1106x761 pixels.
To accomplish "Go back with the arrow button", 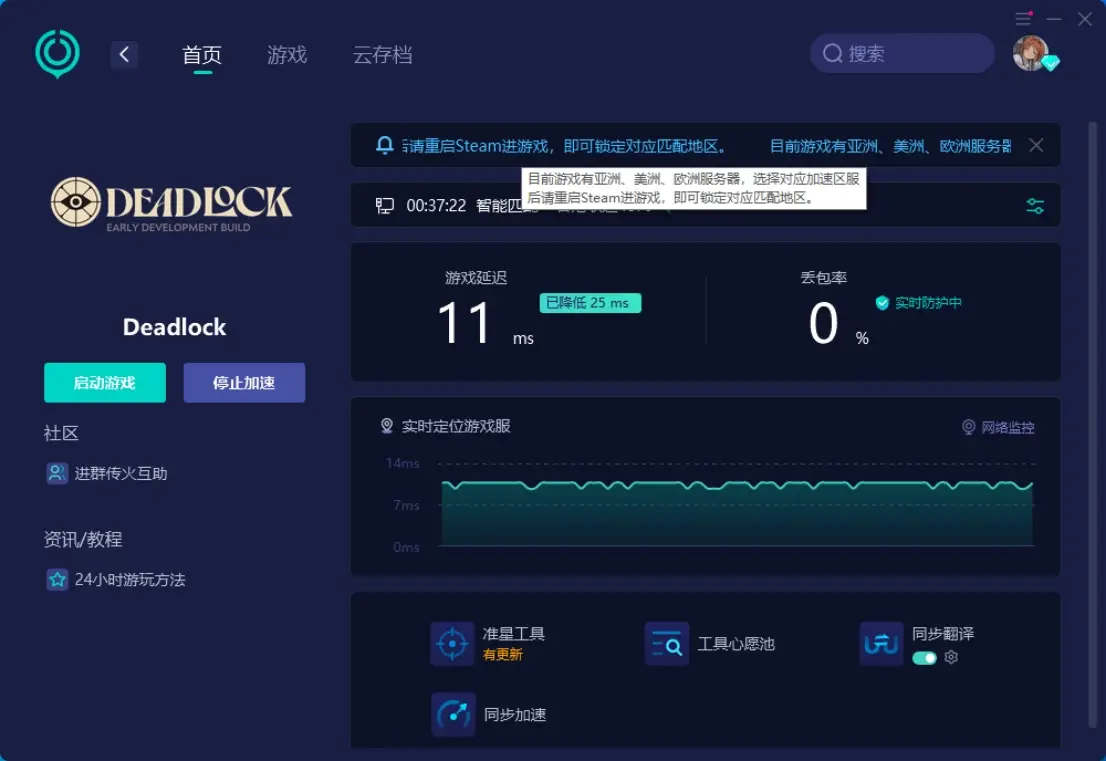I will pos(124,54).
